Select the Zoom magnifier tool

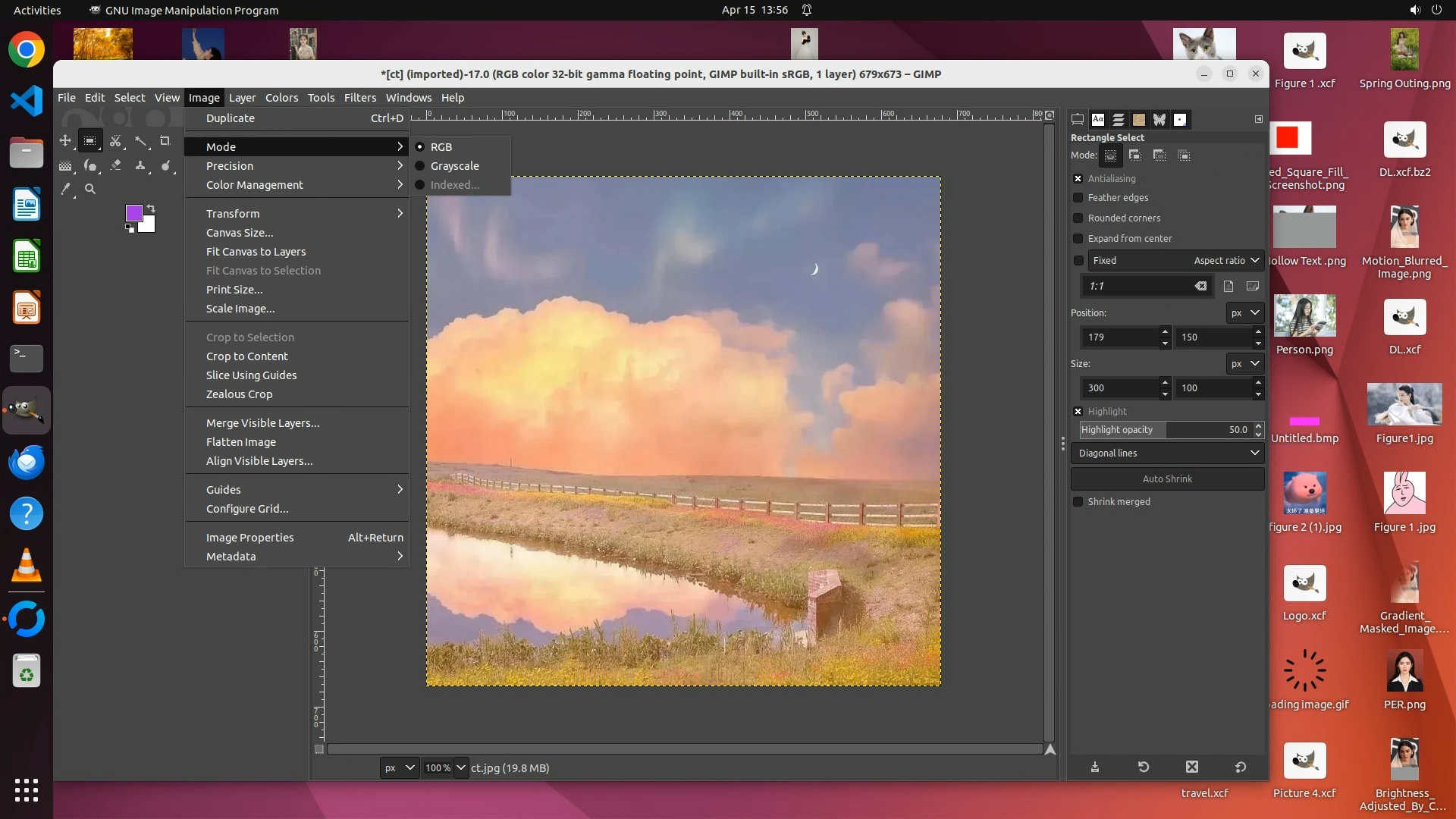point(90,190)
